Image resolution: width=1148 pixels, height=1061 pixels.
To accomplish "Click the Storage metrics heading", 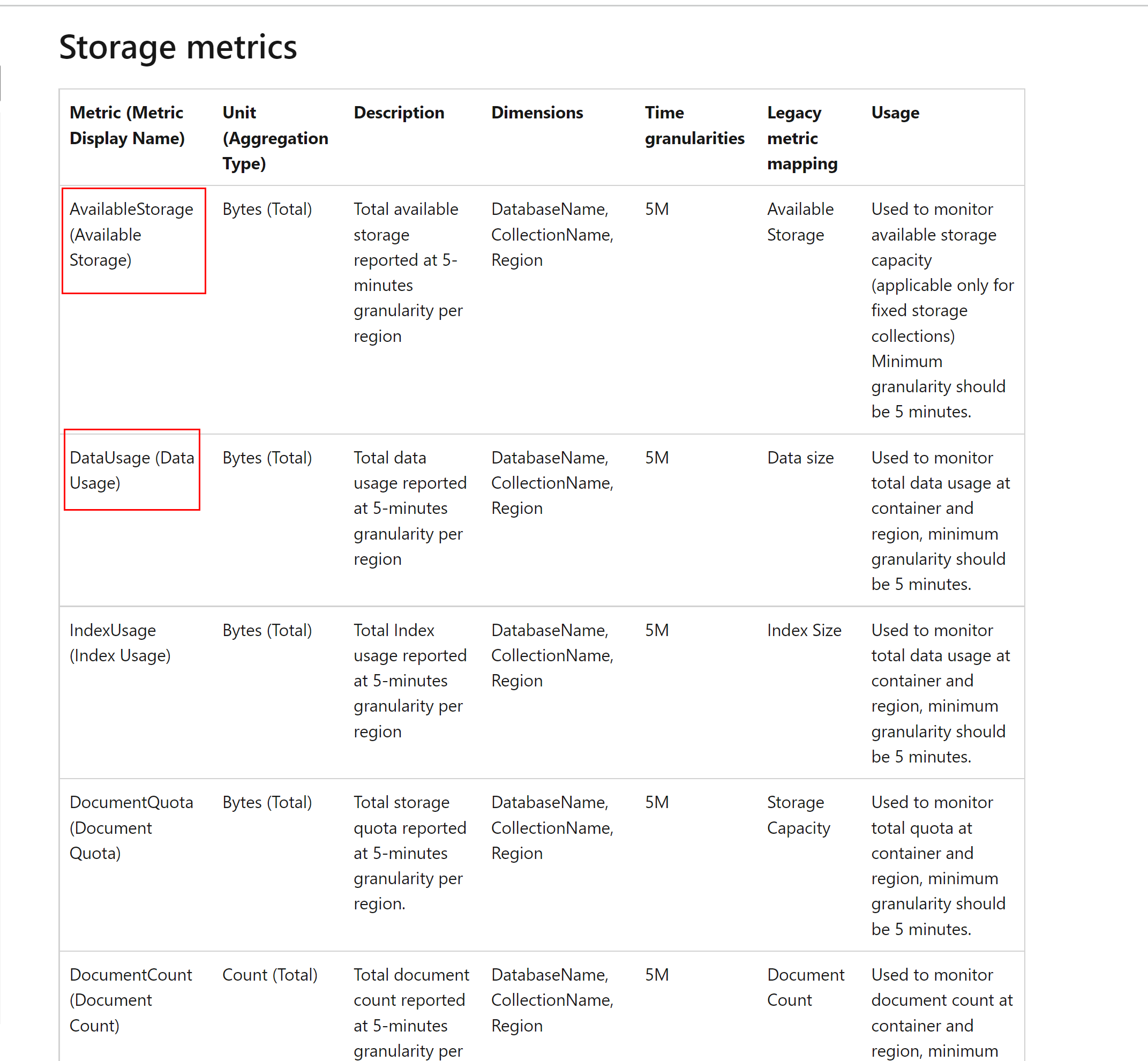I will click(178, 47).
